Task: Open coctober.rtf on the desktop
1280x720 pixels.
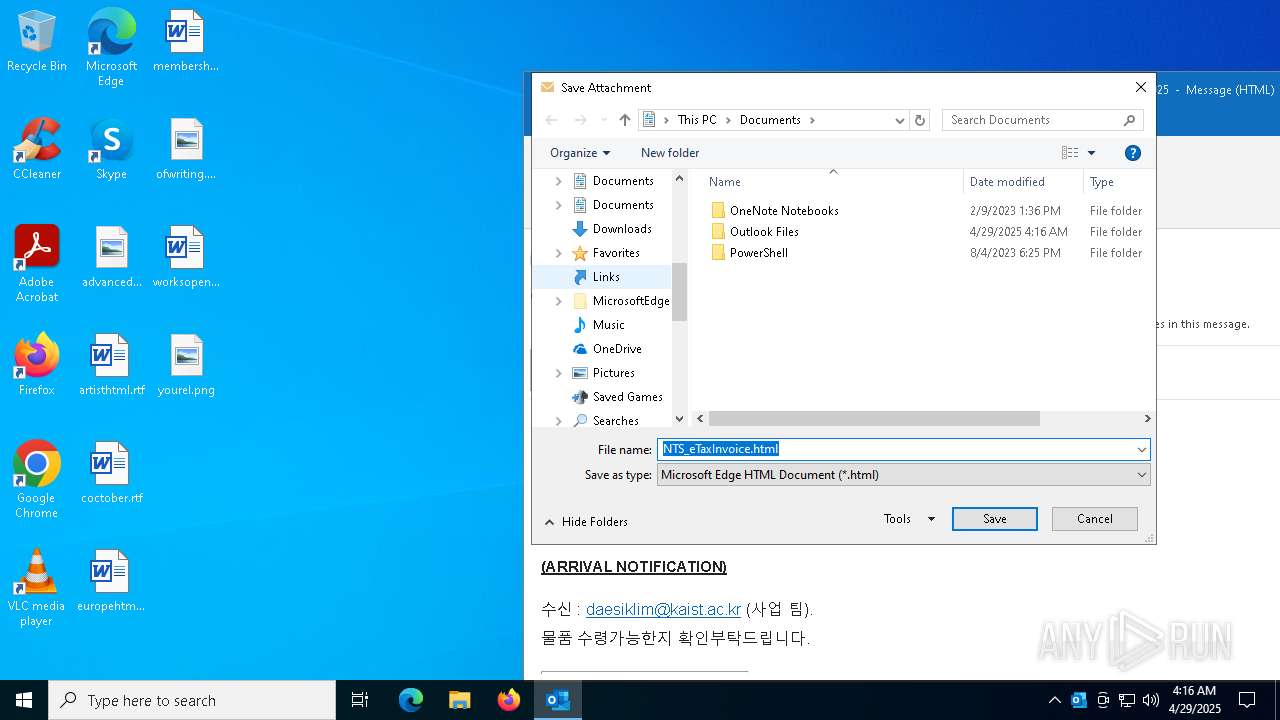Action: (111, 474)
